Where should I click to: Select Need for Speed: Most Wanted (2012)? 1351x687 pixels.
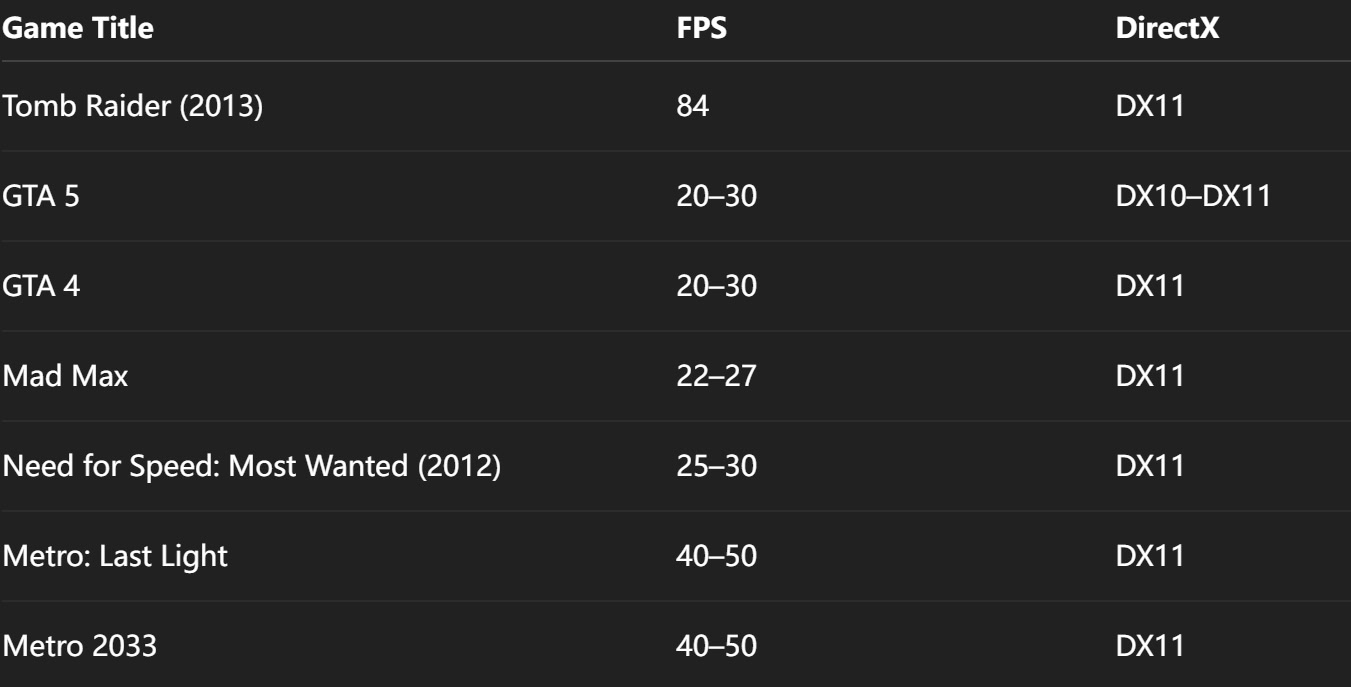pos(251,466)
